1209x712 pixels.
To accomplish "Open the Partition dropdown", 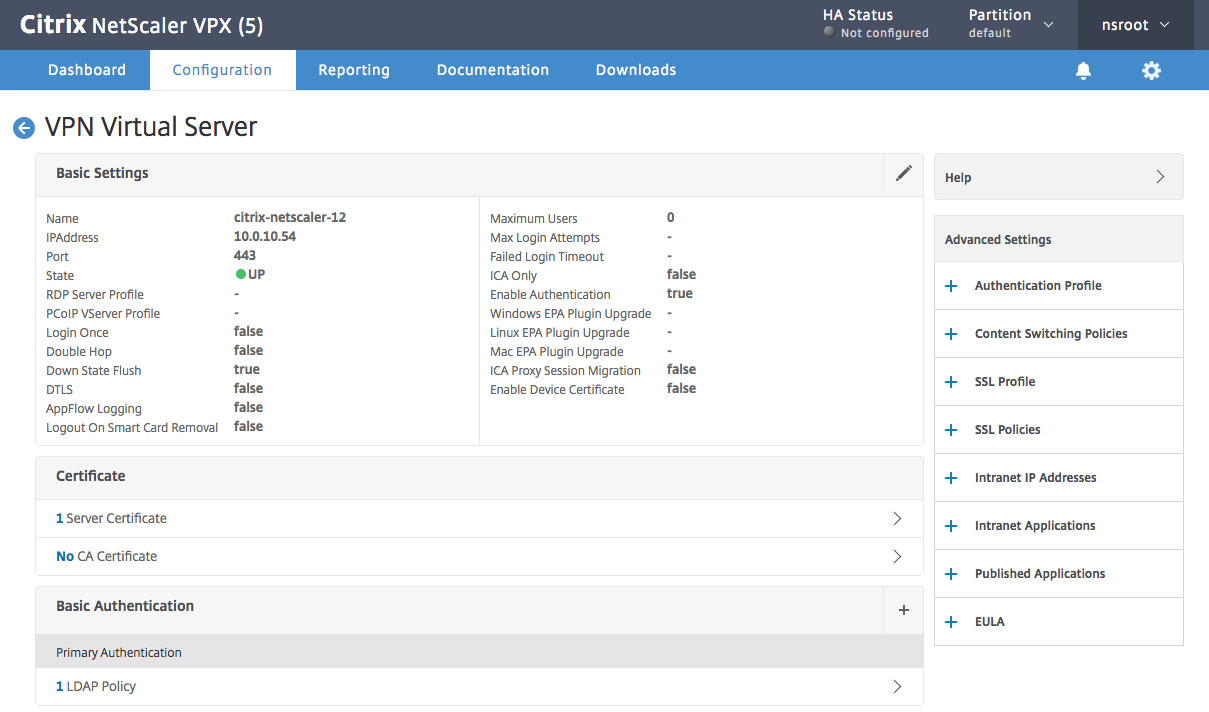I will coord(1011,24).
